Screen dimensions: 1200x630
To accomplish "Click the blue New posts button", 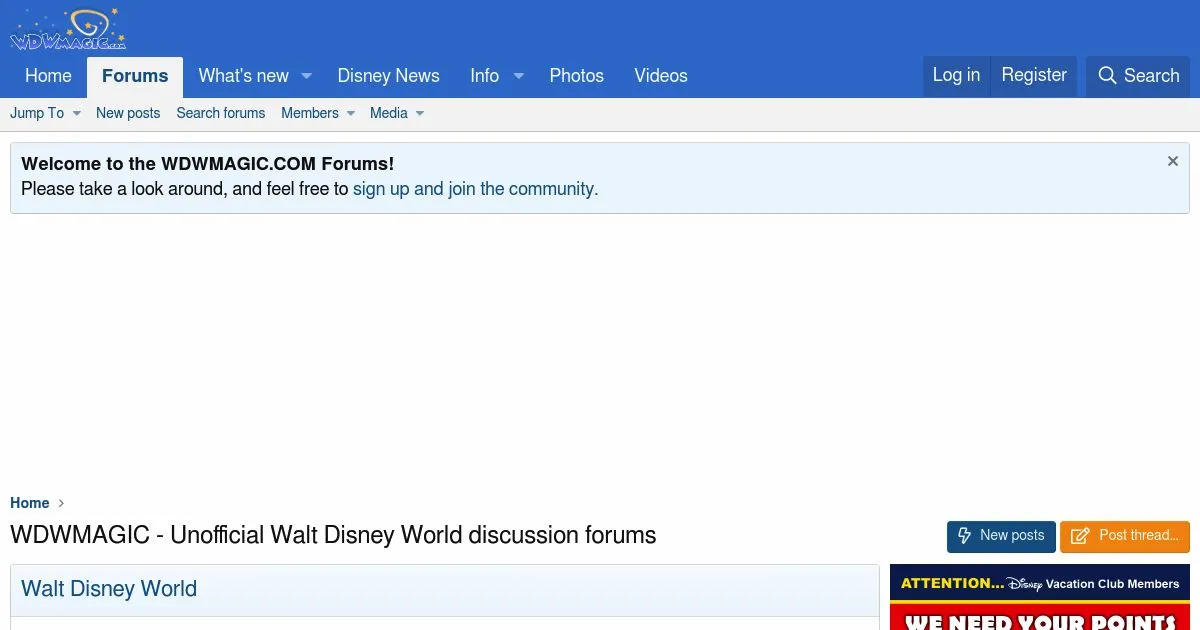I will (x=1001, y=536).
